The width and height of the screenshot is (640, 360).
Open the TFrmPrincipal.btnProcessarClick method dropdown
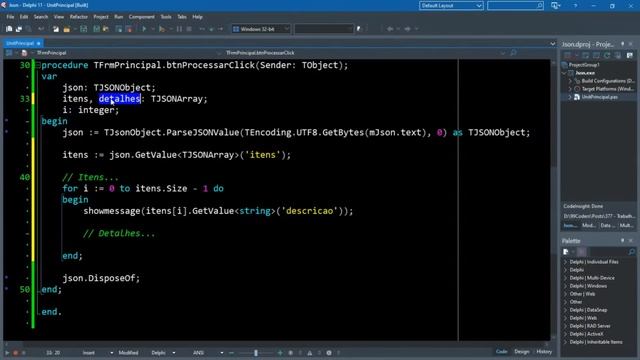point(503,53)
